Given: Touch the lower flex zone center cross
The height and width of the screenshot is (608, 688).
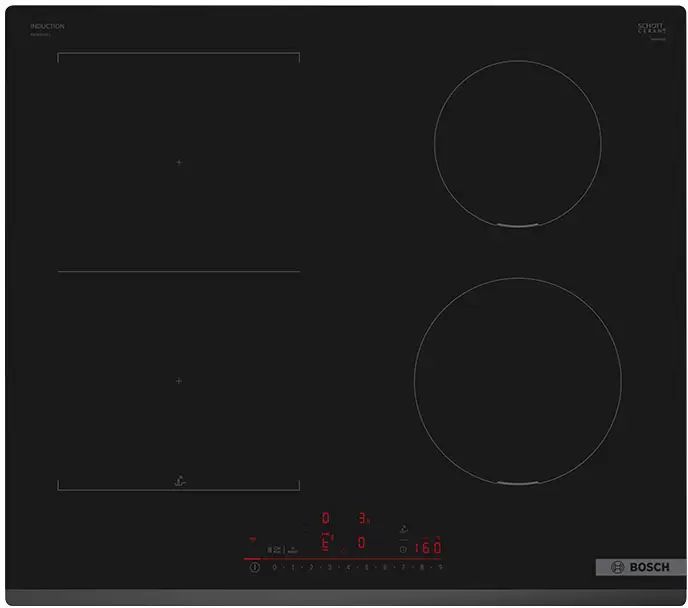Looking at the screenshot, I should [x=179, y=380].
